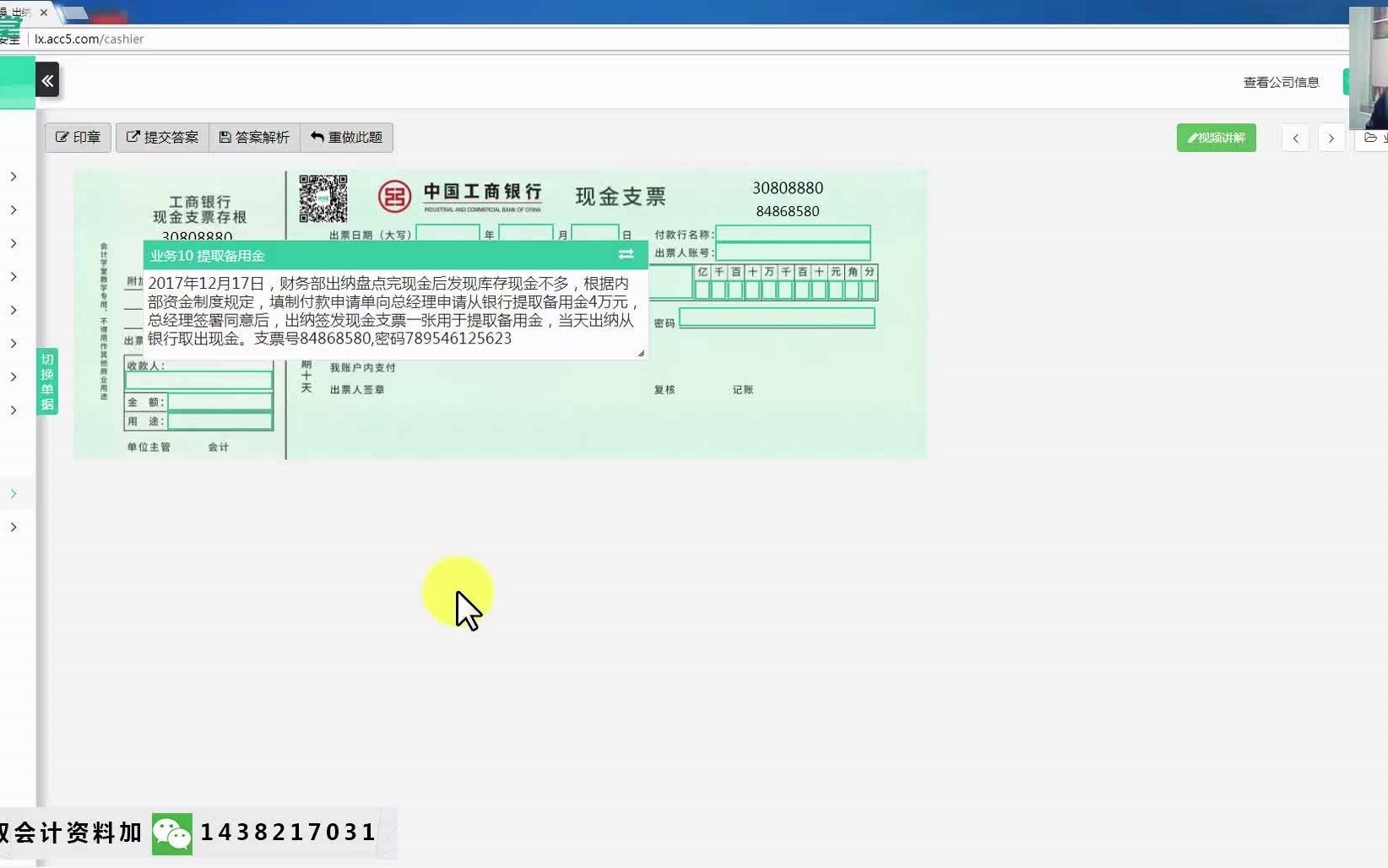
Task: Expand the third sidebar chevron item
Action: point(14,243)
